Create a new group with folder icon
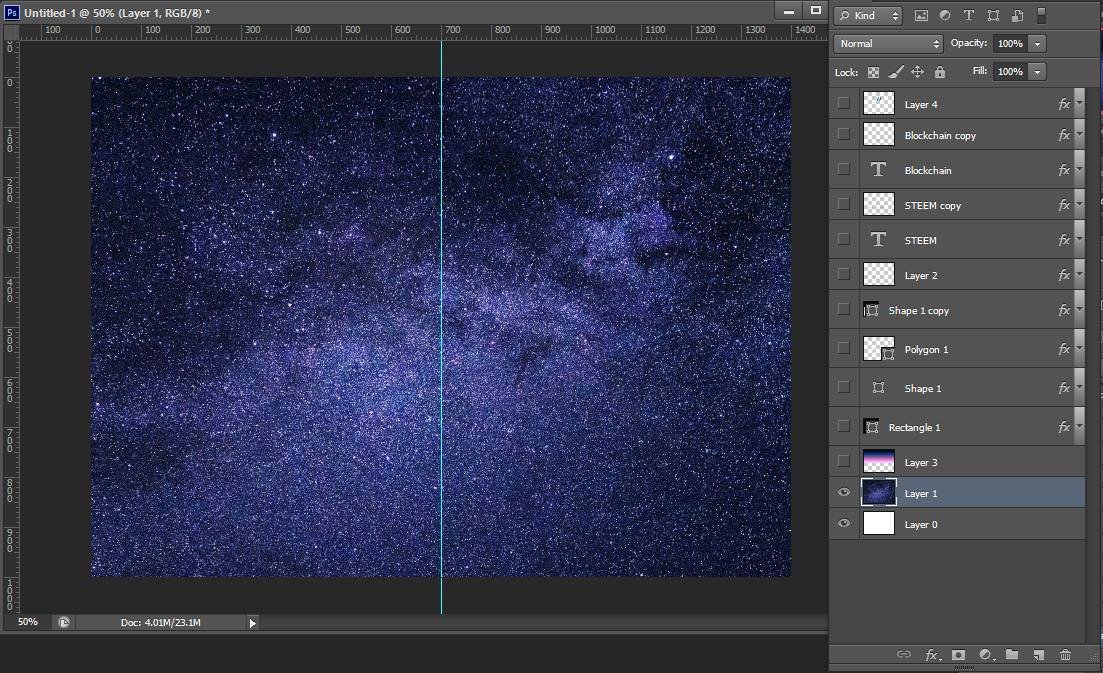 click(1012, 655)
